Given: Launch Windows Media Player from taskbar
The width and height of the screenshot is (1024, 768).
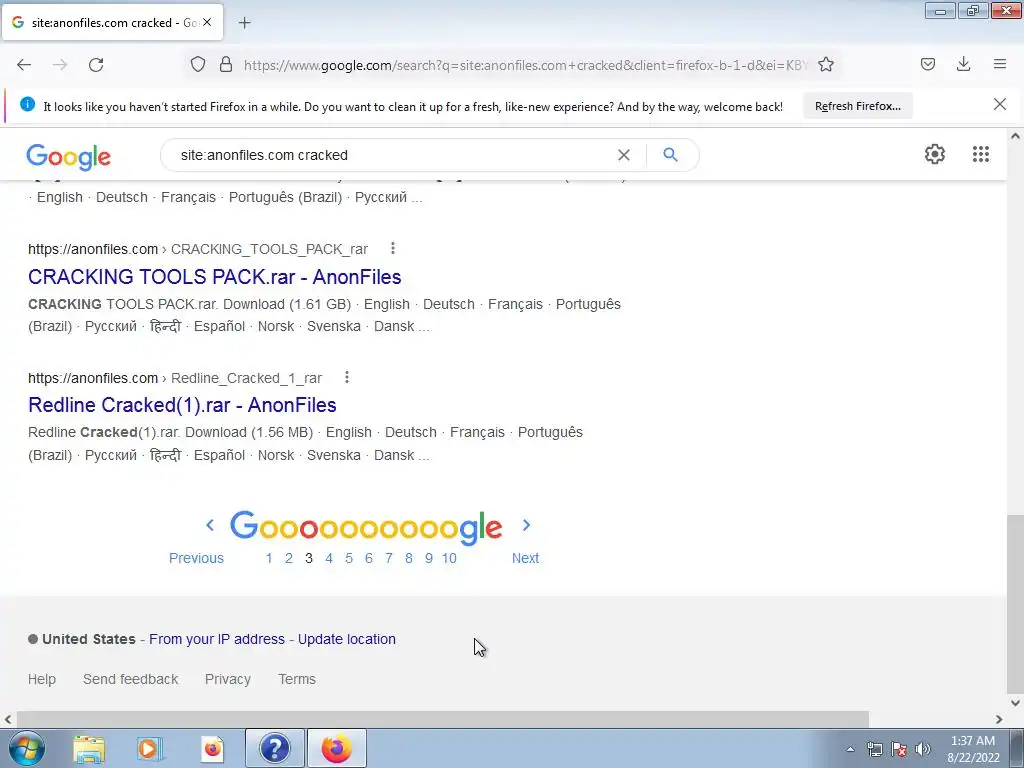Looking at the screenshot, I should [149, 749].
